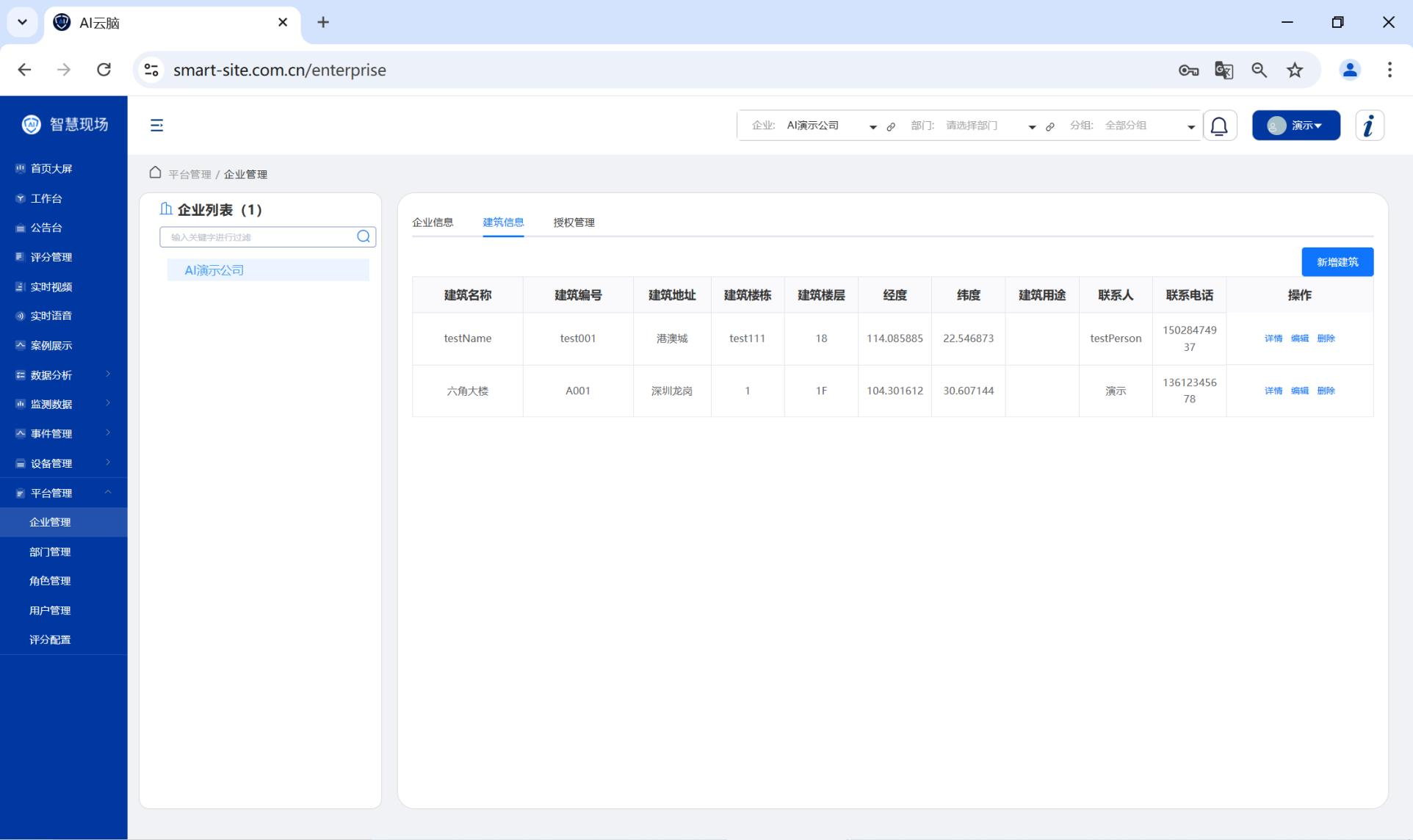Screen dimensions: 1413x840
Task: Click the test001 building code cell
Action: point(578,338)
